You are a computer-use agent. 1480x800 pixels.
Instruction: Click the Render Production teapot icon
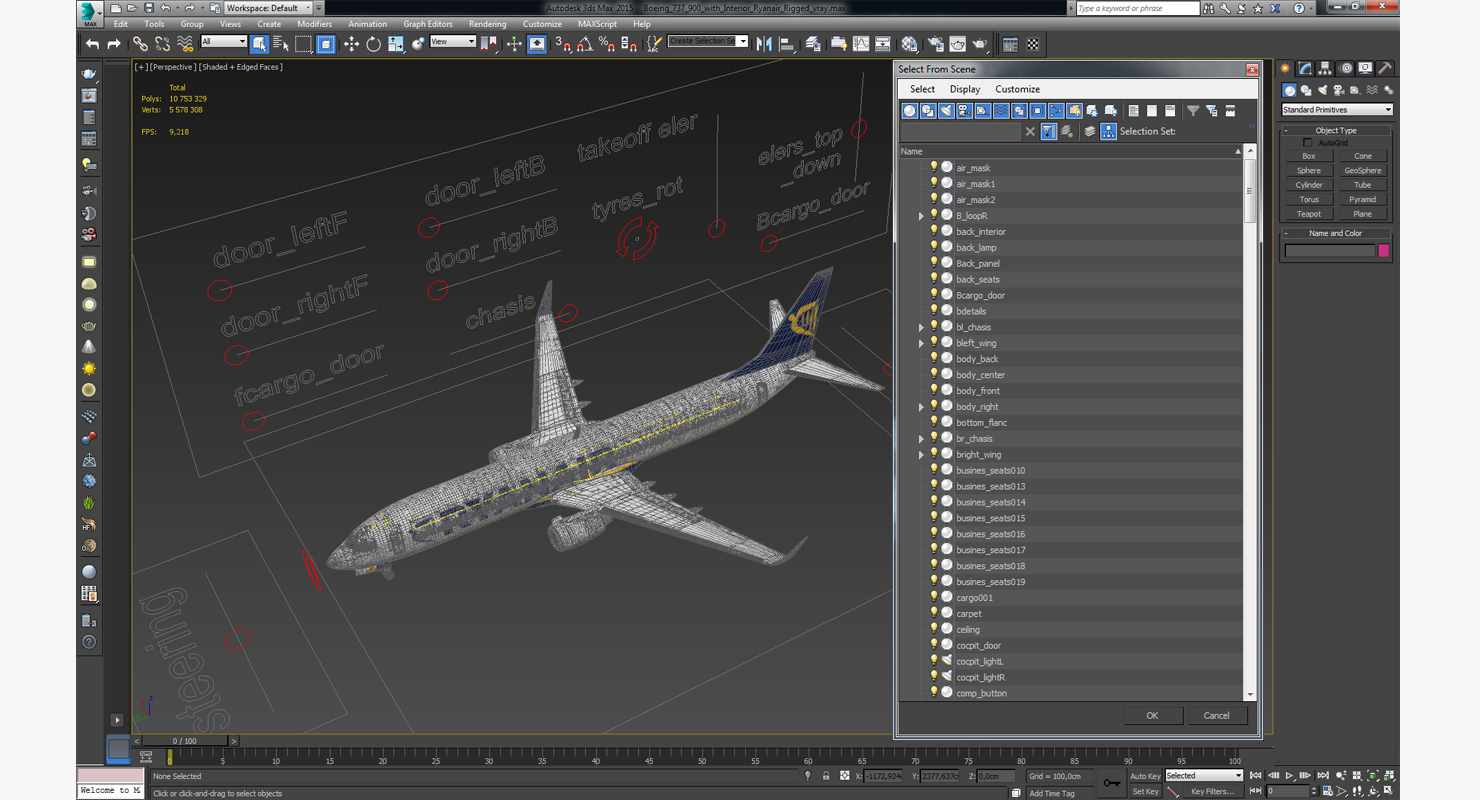(x=980, y=44)
